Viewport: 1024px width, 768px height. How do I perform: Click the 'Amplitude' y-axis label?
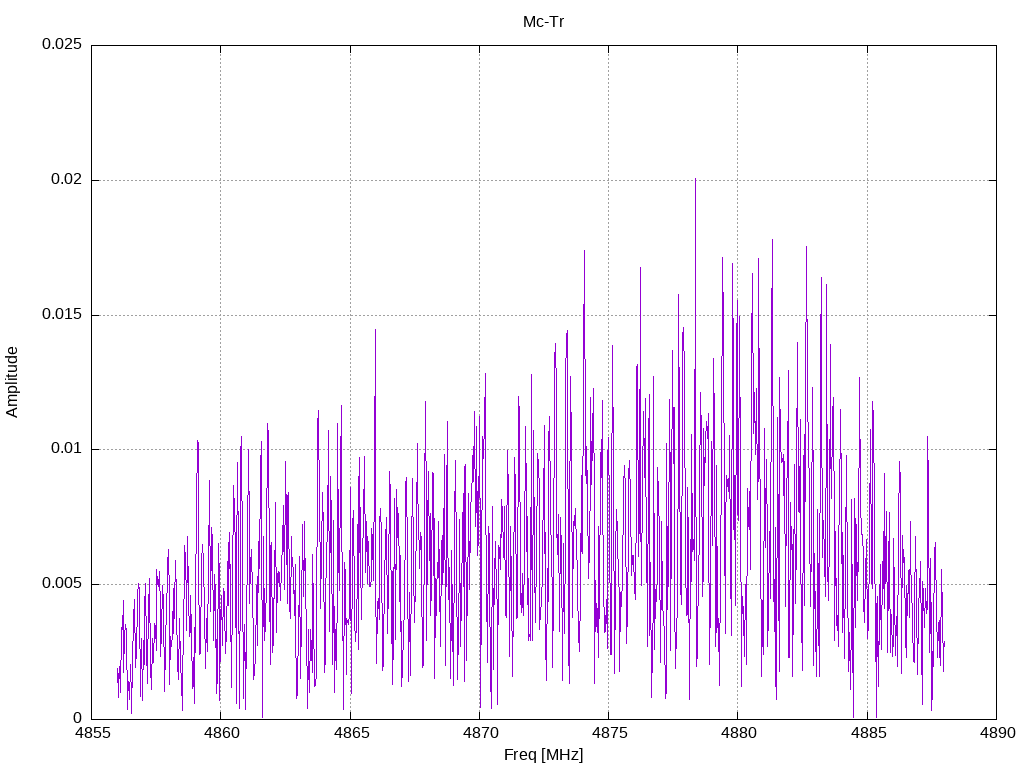point(12,382)
